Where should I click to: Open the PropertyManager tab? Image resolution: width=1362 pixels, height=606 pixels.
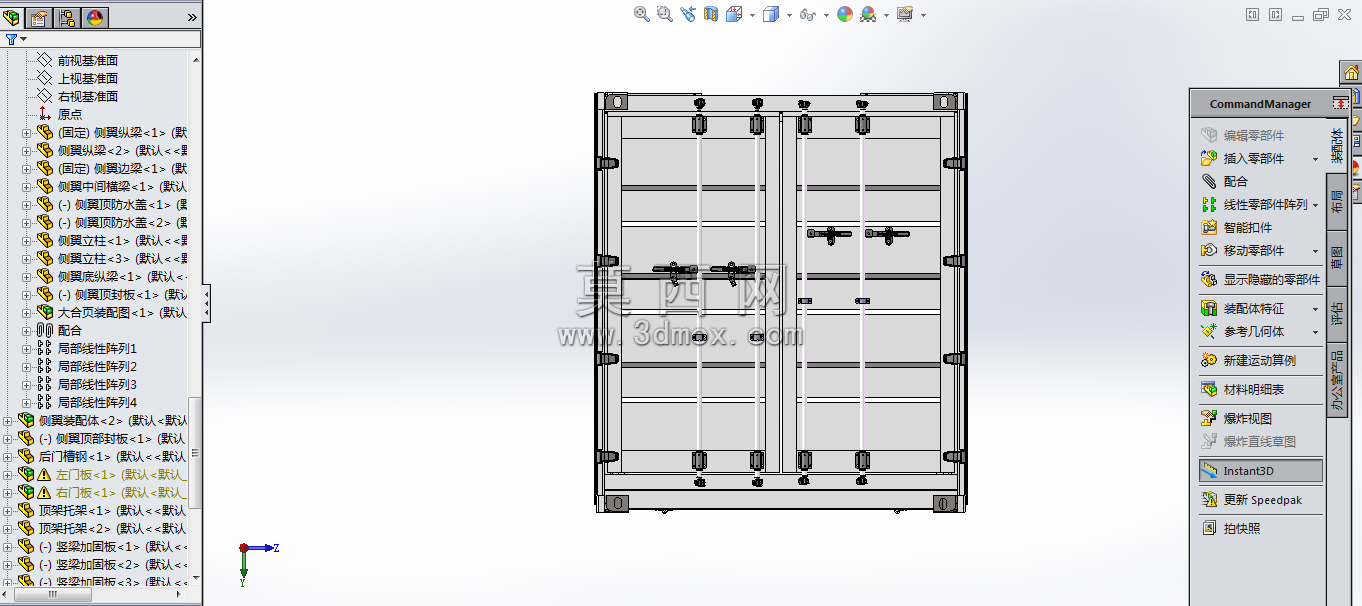(x=40, y=17)
